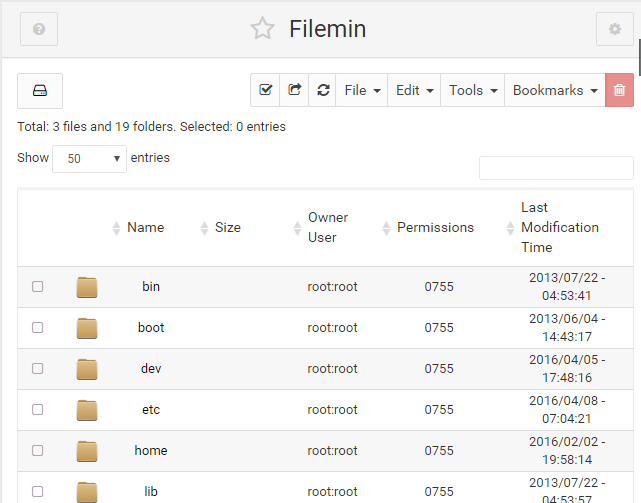Click the star icon beside Filemin
This screenshot has width=641, height=503.
[262, 29]
